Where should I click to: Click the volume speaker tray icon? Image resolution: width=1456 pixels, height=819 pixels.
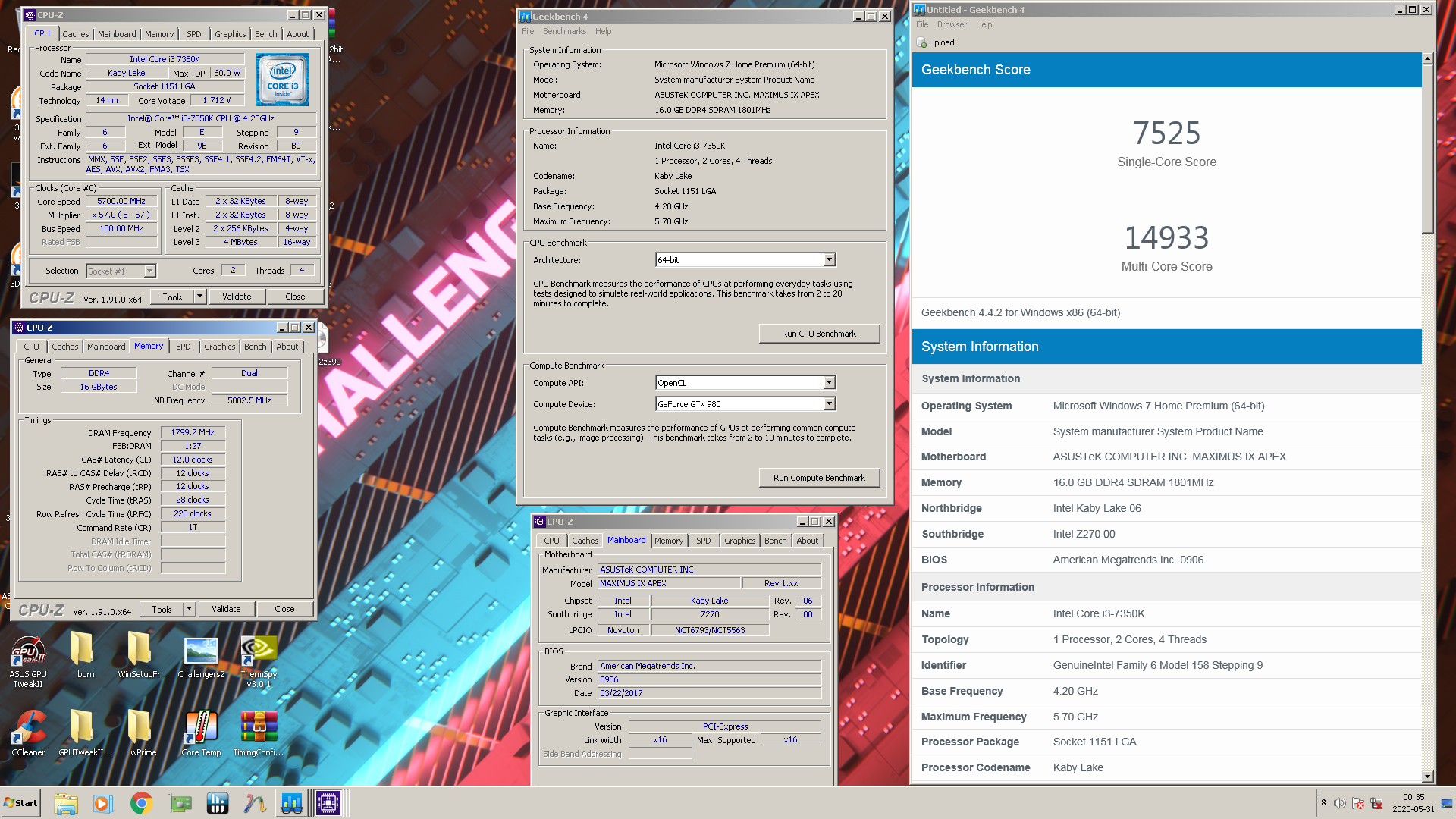pyautogui.click(x=1340, y=803)
